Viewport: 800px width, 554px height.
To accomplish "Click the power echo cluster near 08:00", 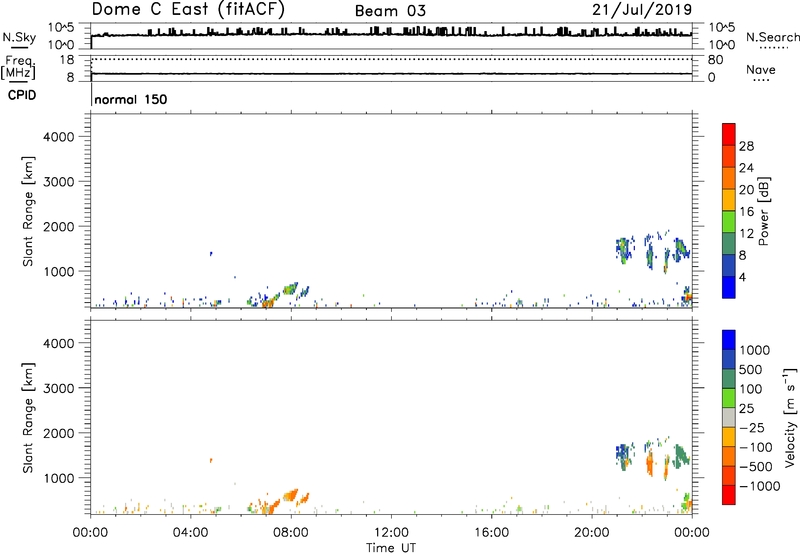I will 290,289.
